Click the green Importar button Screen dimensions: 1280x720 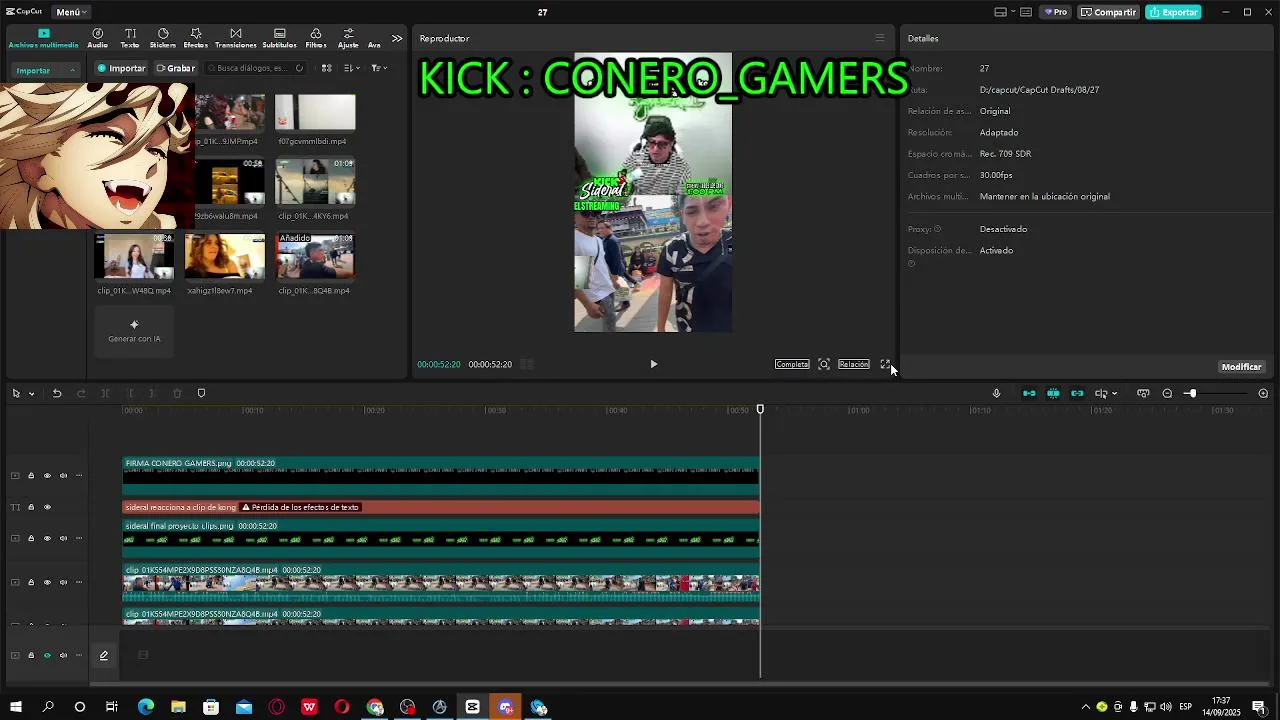(x=121, y=68)
